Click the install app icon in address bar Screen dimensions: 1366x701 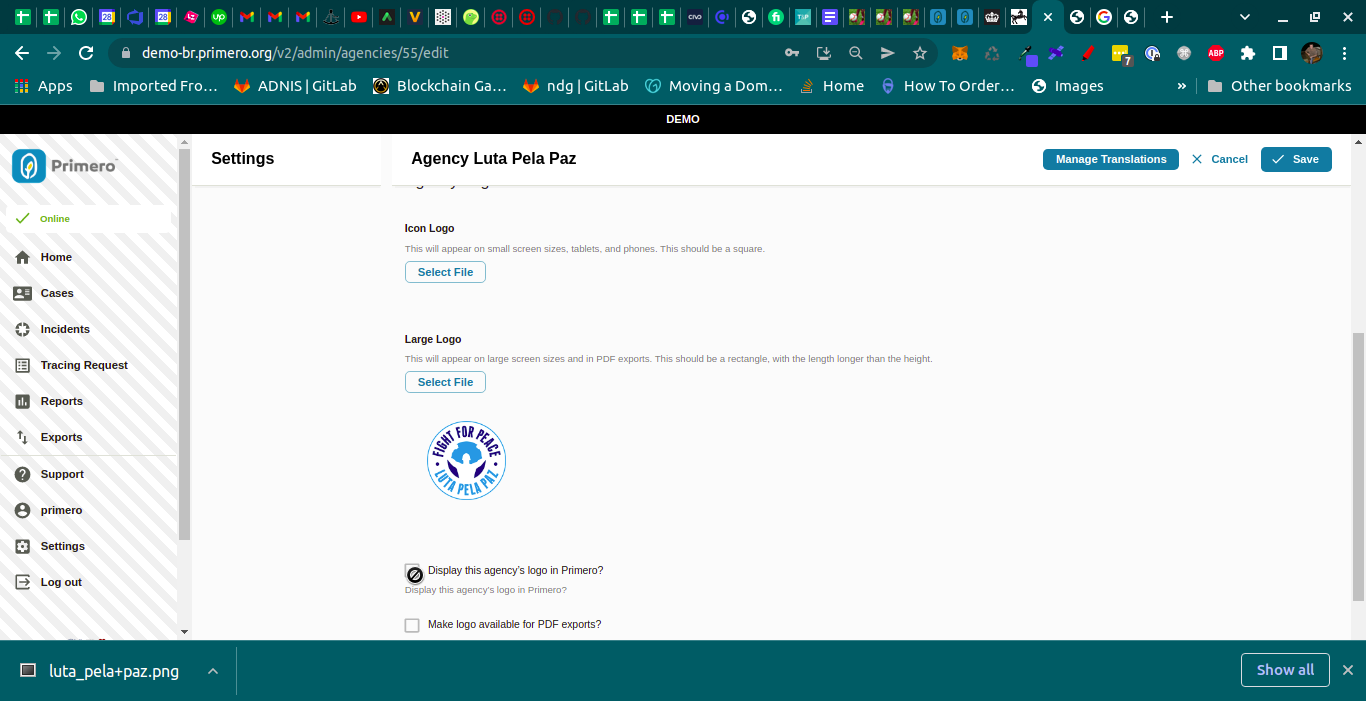(x=824, y=53)
